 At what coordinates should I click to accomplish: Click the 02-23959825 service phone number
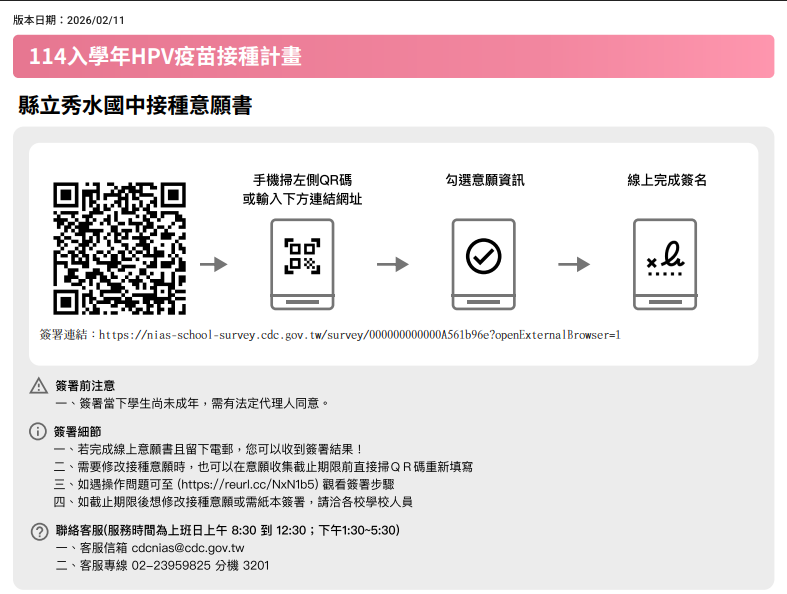tap(171, 565)
